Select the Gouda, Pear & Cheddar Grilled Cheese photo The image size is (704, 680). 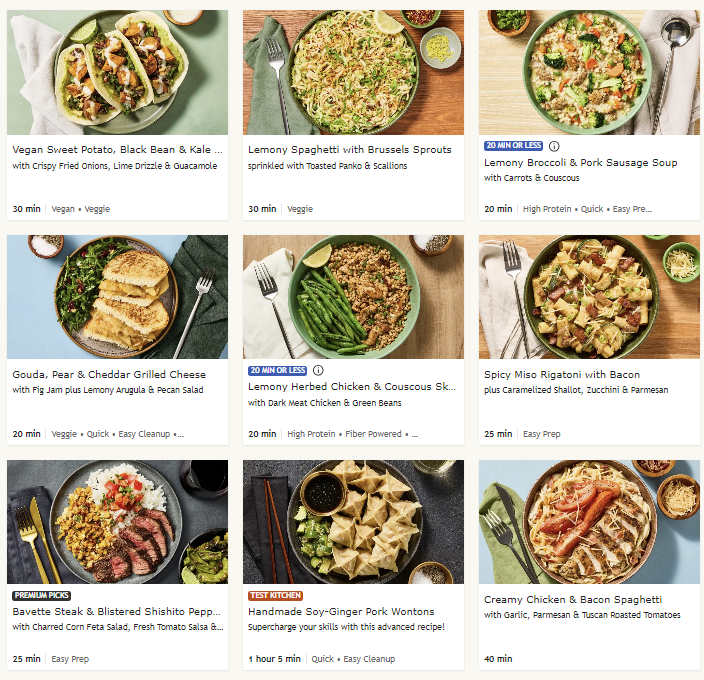(117, 297)
